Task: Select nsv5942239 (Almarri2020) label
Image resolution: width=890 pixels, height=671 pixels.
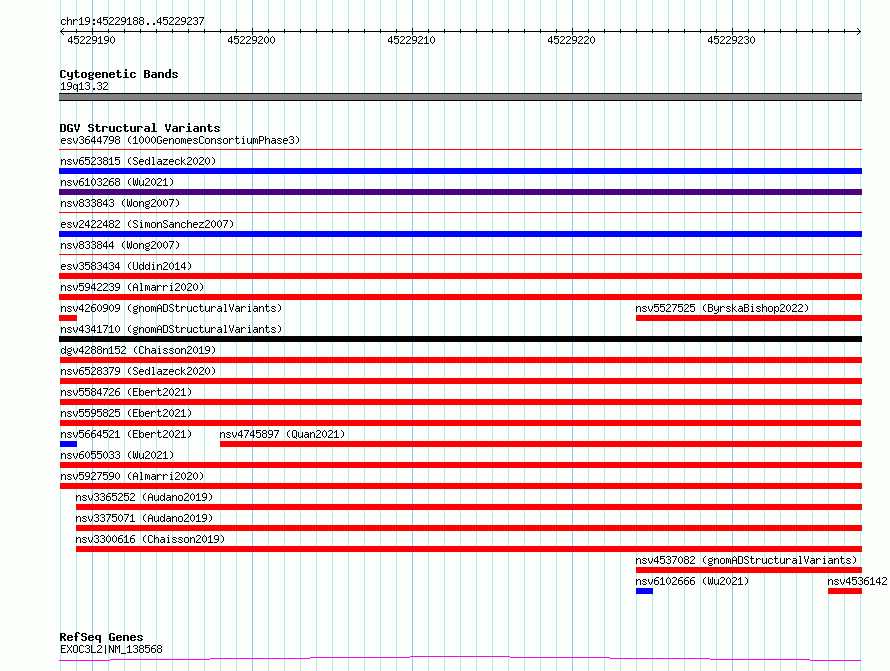Action: pos(132,287)
